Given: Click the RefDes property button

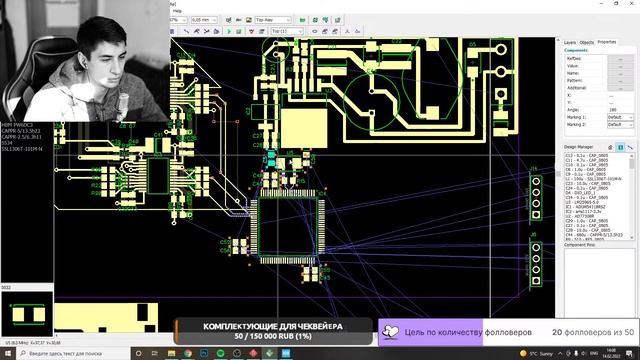Looking at the screenshot, I should pos(620,59).
